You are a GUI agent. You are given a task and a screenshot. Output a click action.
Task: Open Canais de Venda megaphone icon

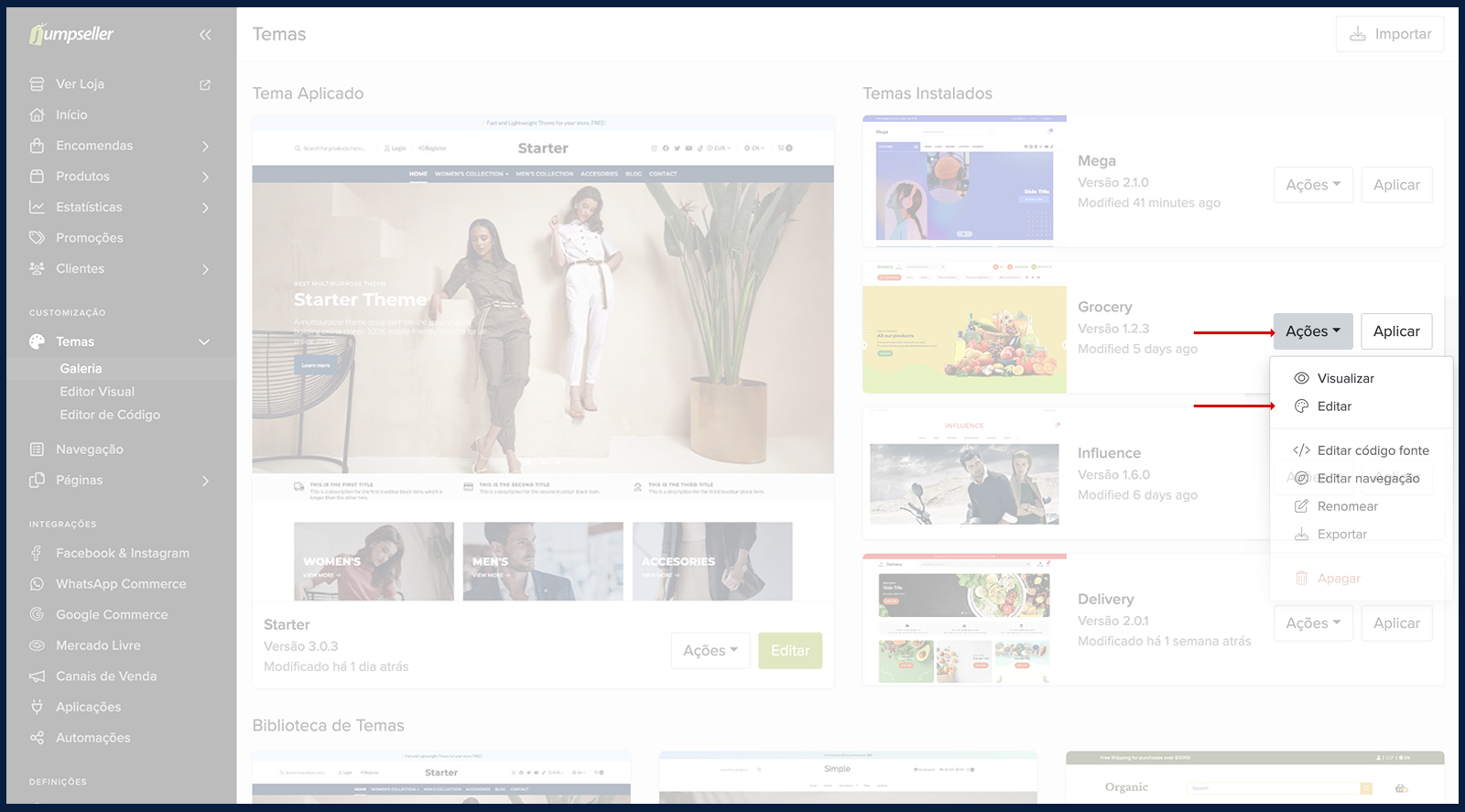pyautogui.click(x=37, y=677)
